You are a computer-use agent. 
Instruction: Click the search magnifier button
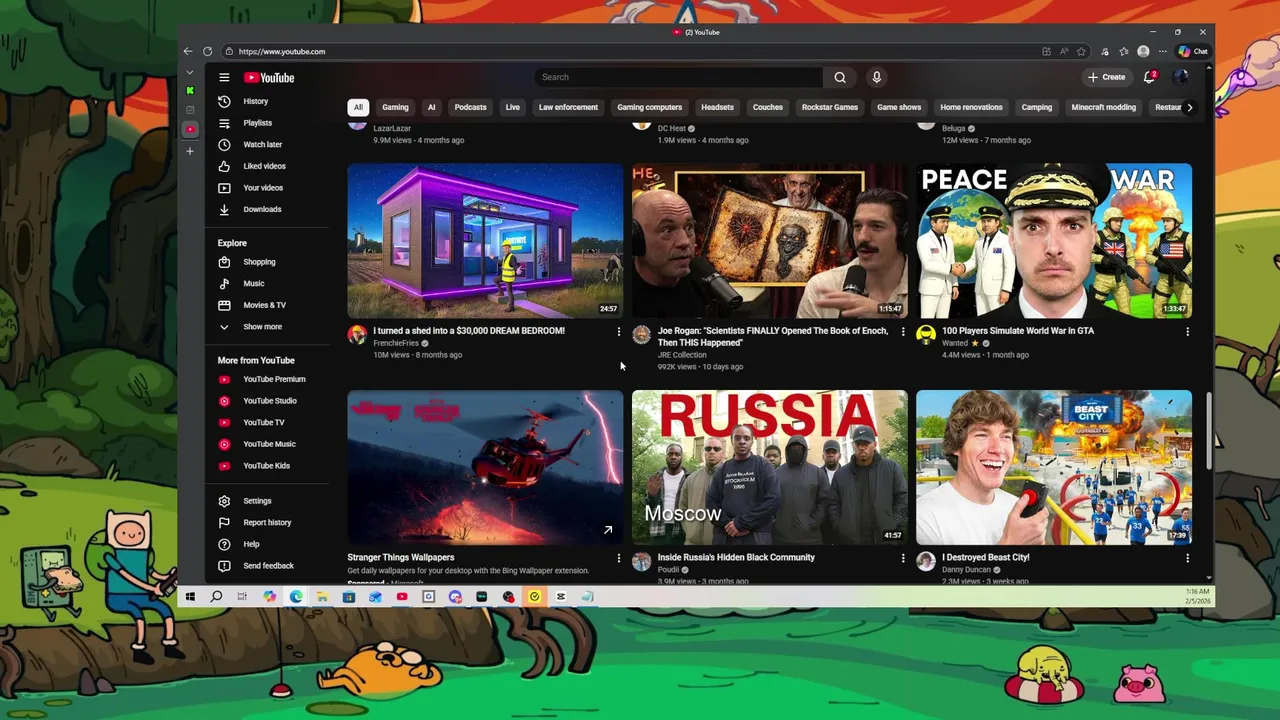pos(840,77)
